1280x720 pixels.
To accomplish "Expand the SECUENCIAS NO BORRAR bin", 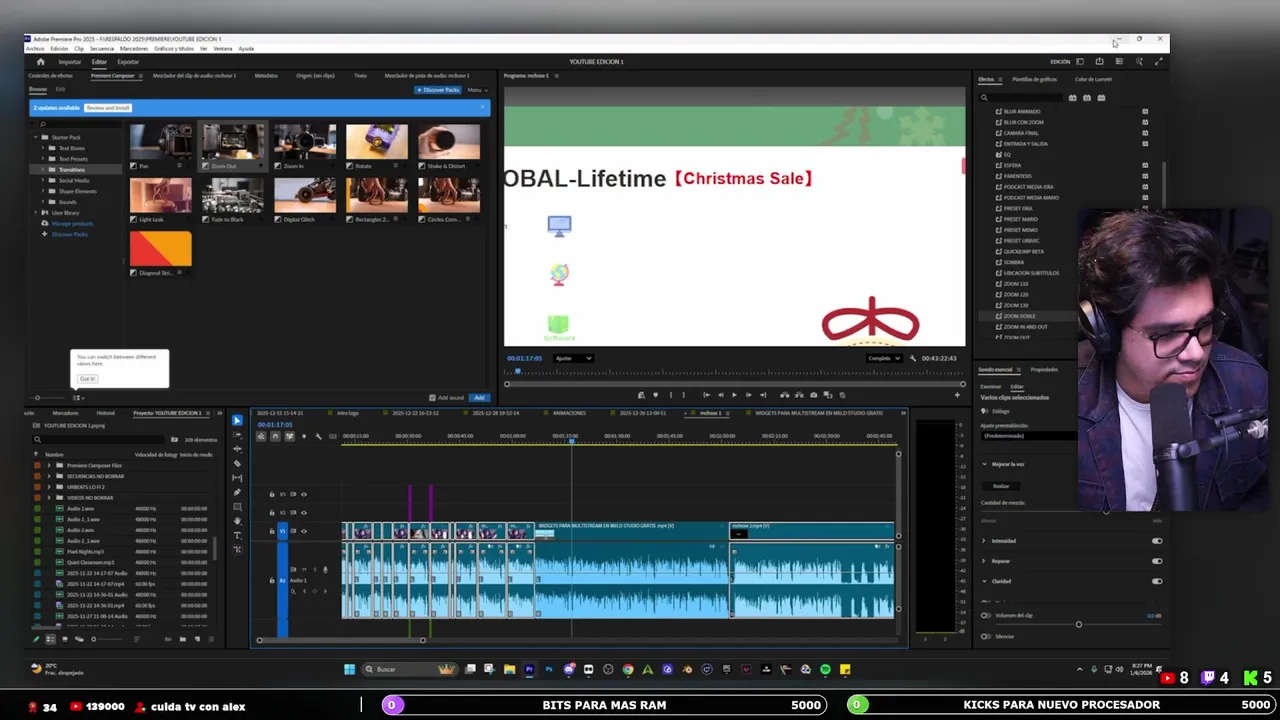I will (48, 476).
